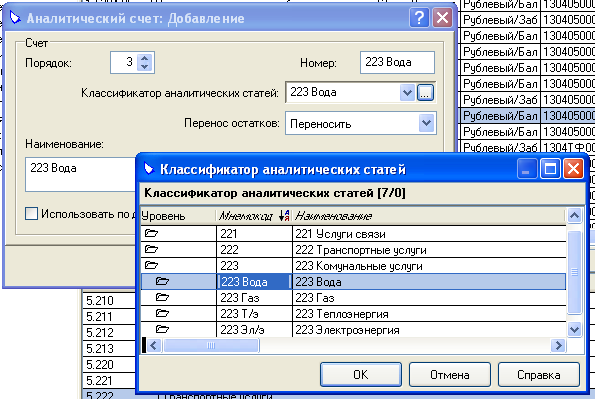Select row 221 Услуги связи
This screenshot has height=399, width=595.
pos(353,233)
